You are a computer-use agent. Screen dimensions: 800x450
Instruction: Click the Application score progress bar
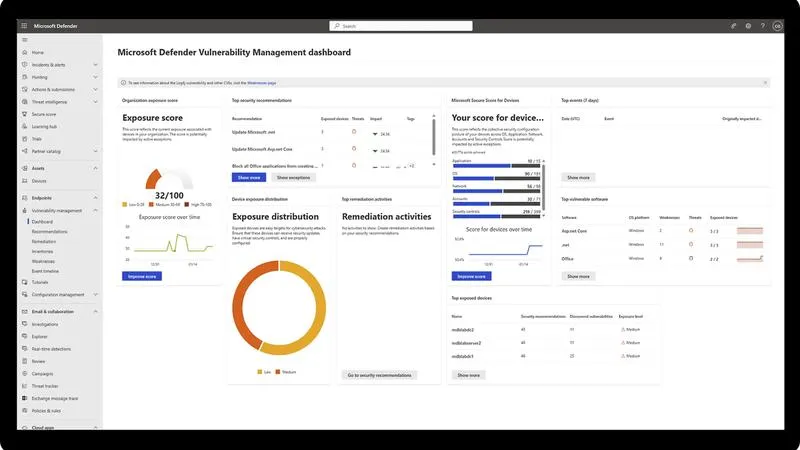click(496, 166)
